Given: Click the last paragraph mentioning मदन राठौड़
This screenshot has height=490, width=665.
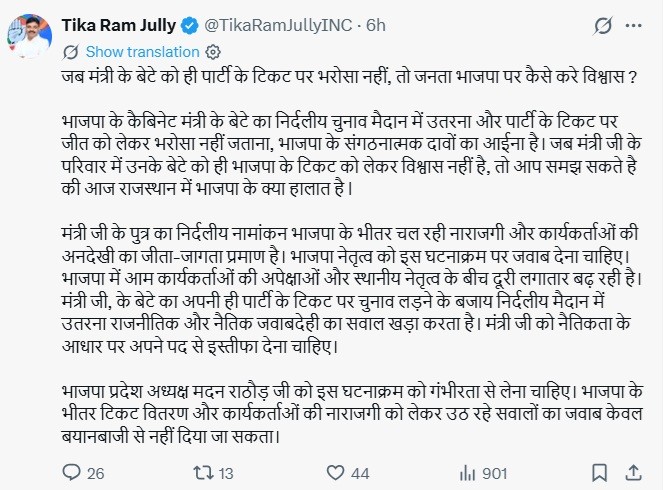Looking at the screenshot, I should click(352, 414).
